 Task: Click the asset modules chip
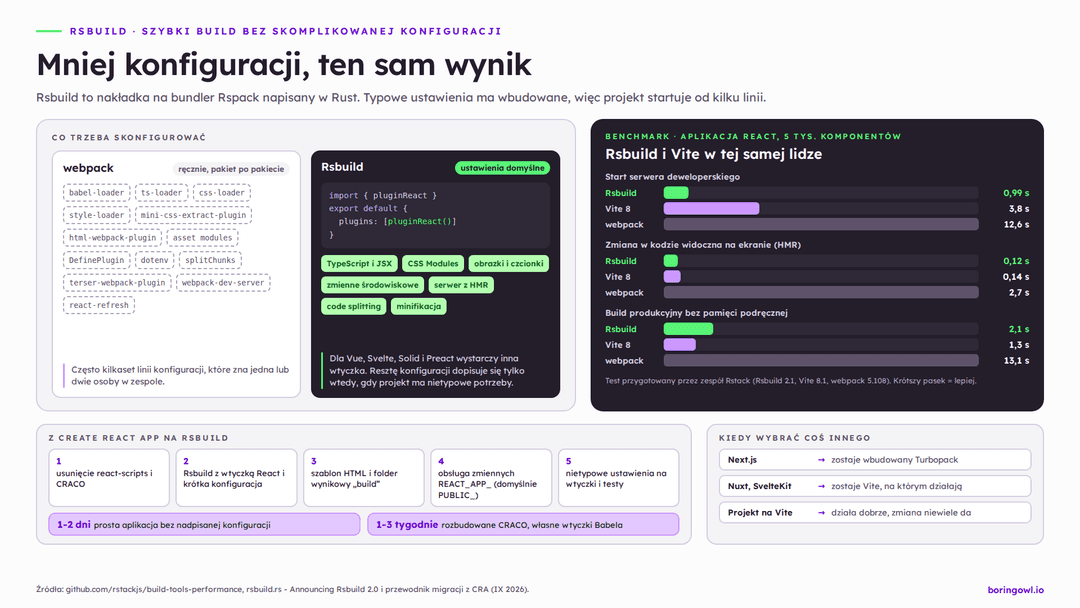[x=202, y=238]
